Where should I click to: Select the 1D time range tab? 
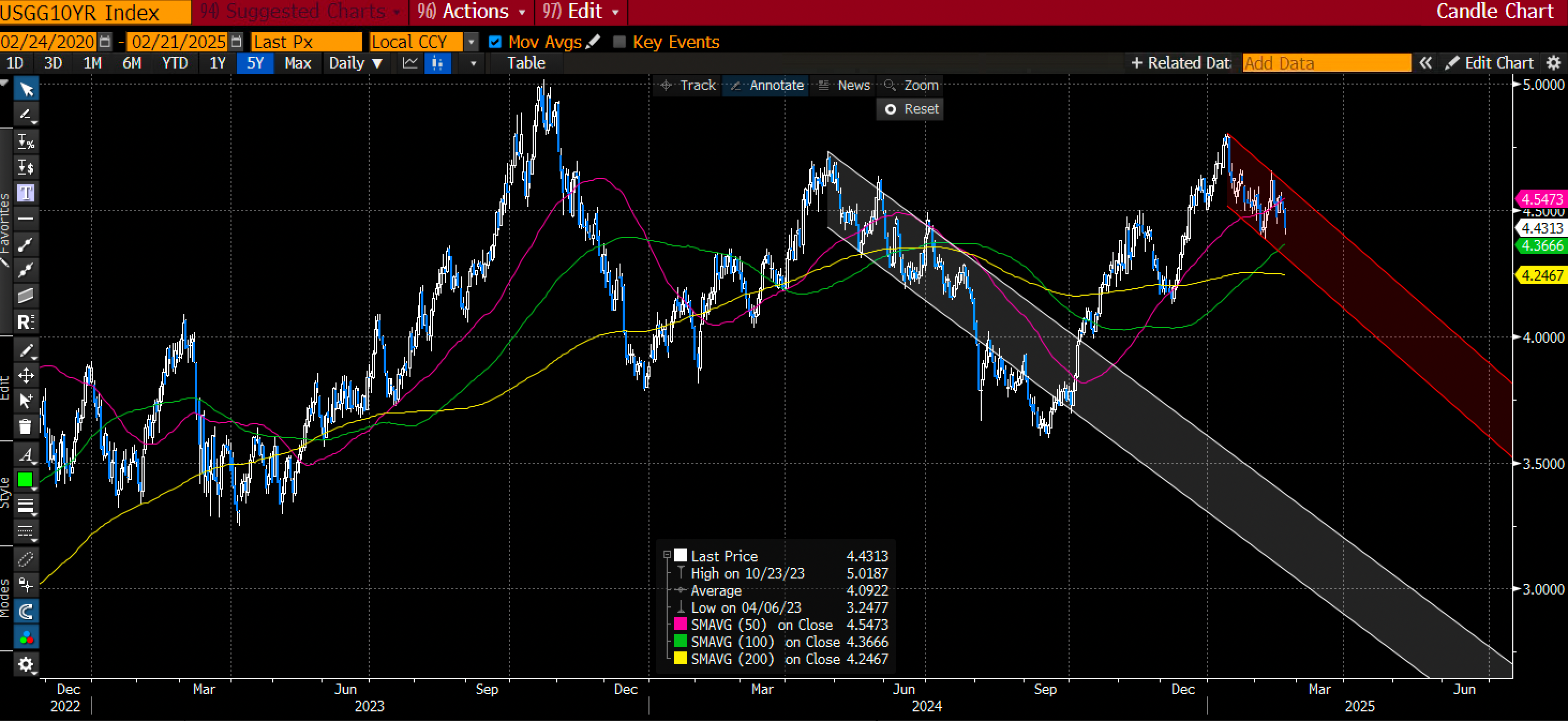click(x=14, y=63)
